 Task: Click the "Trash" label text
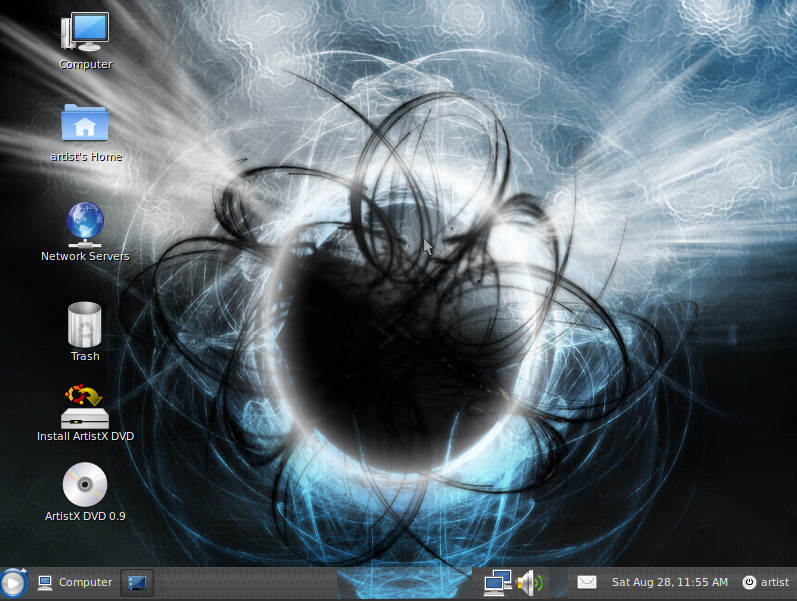[x=85, y=356]
